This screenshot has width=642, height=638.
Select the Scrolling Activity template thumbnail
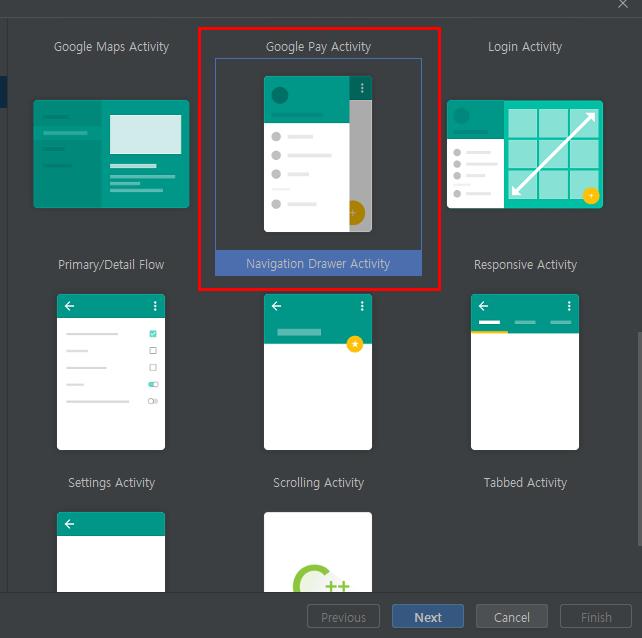click(318, 372)
